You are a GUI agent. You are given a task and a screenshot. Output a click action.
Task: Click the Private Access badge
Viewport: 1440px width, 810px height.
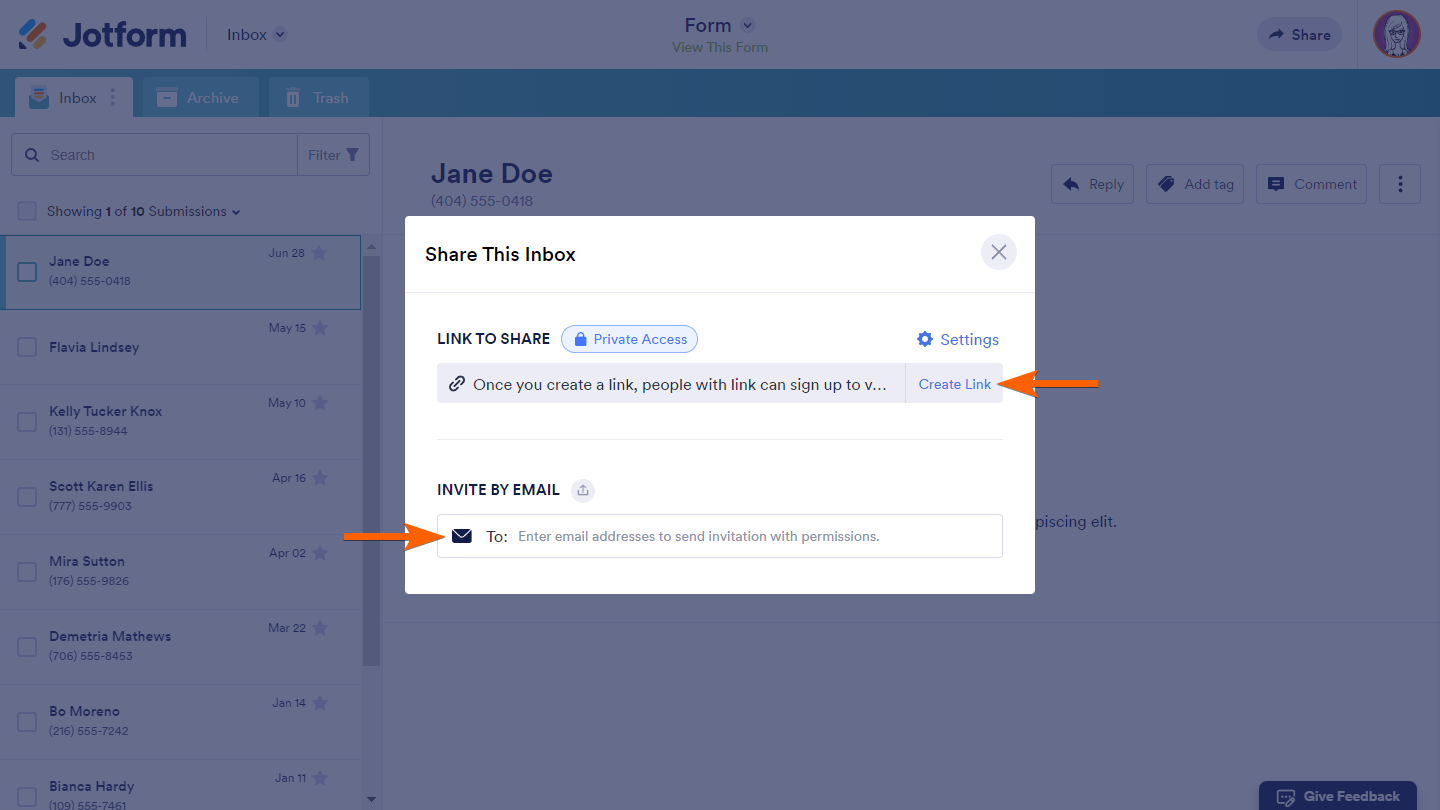tap(629, 339)
